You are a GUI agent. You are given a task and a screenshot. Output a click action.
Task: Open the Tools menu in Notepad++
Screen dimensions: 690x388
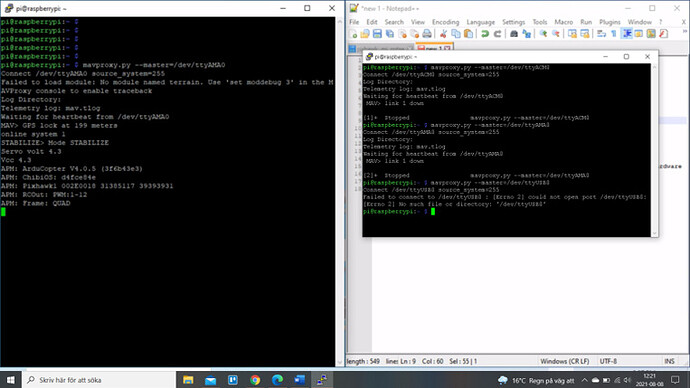pyautogui.click(x=540, y=22)
